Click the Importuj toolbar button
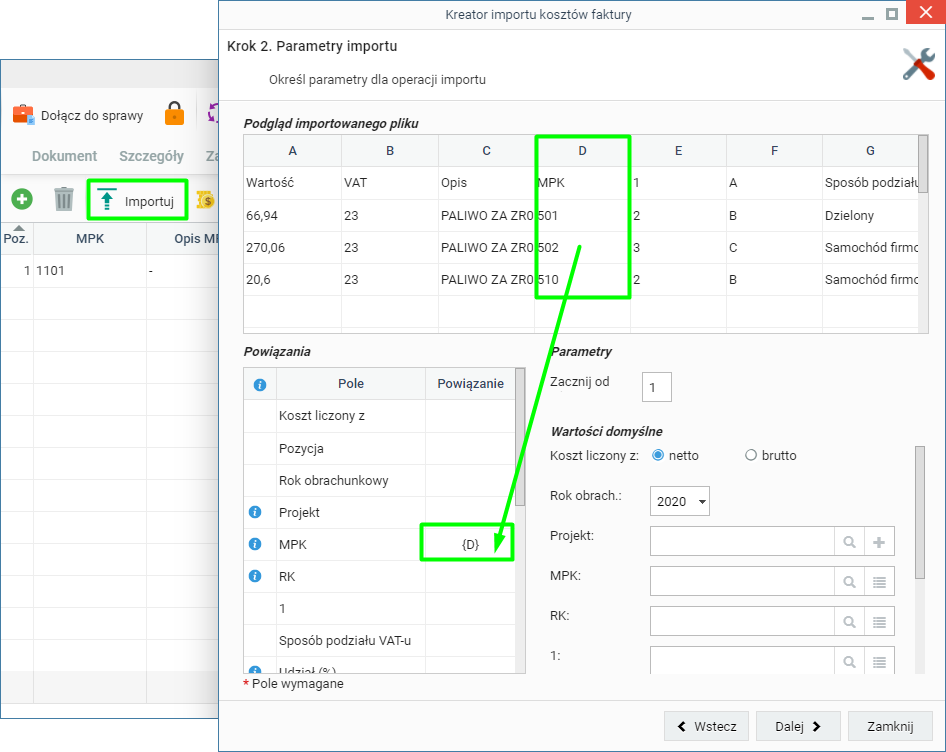The width and height of the screenshot is (946, 752). [138, 200]
